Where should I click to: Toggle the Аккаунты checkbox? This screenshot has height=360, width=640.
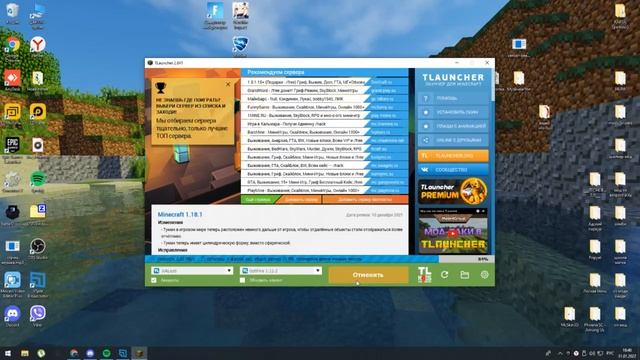coord(154,280)
